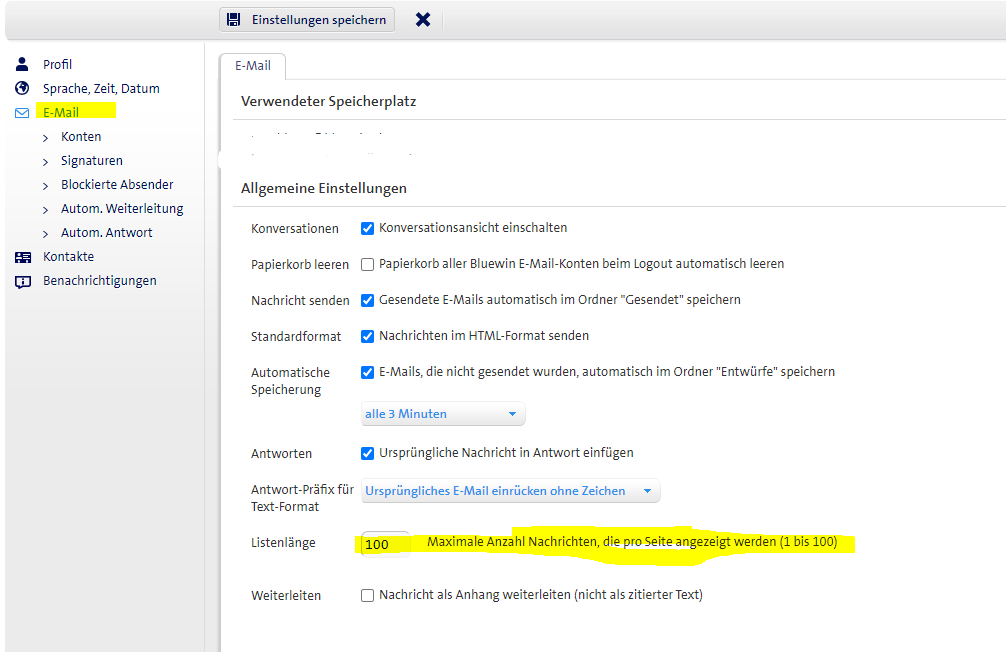Click the envelope icon beside E-Mail
The image size is (1006, 652).
[x=22, y=113]
